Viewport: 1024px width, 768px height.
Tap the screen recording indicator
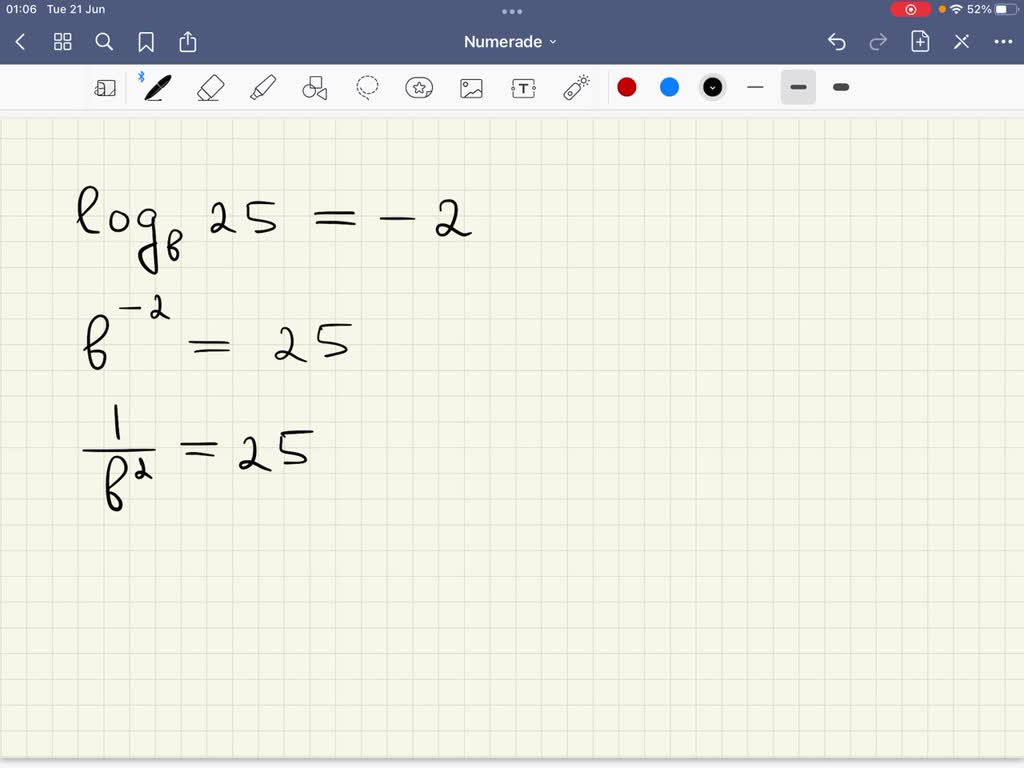pos(910,9)
